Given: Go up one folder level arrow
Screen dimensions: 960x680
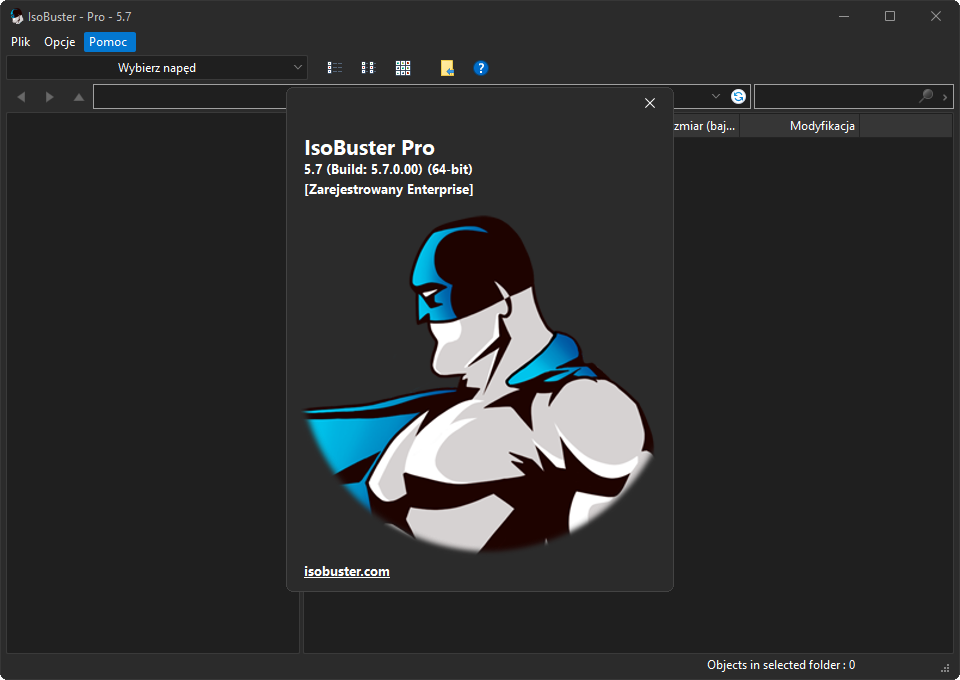Looking at the screenshot, I should (x=78, y=97).
